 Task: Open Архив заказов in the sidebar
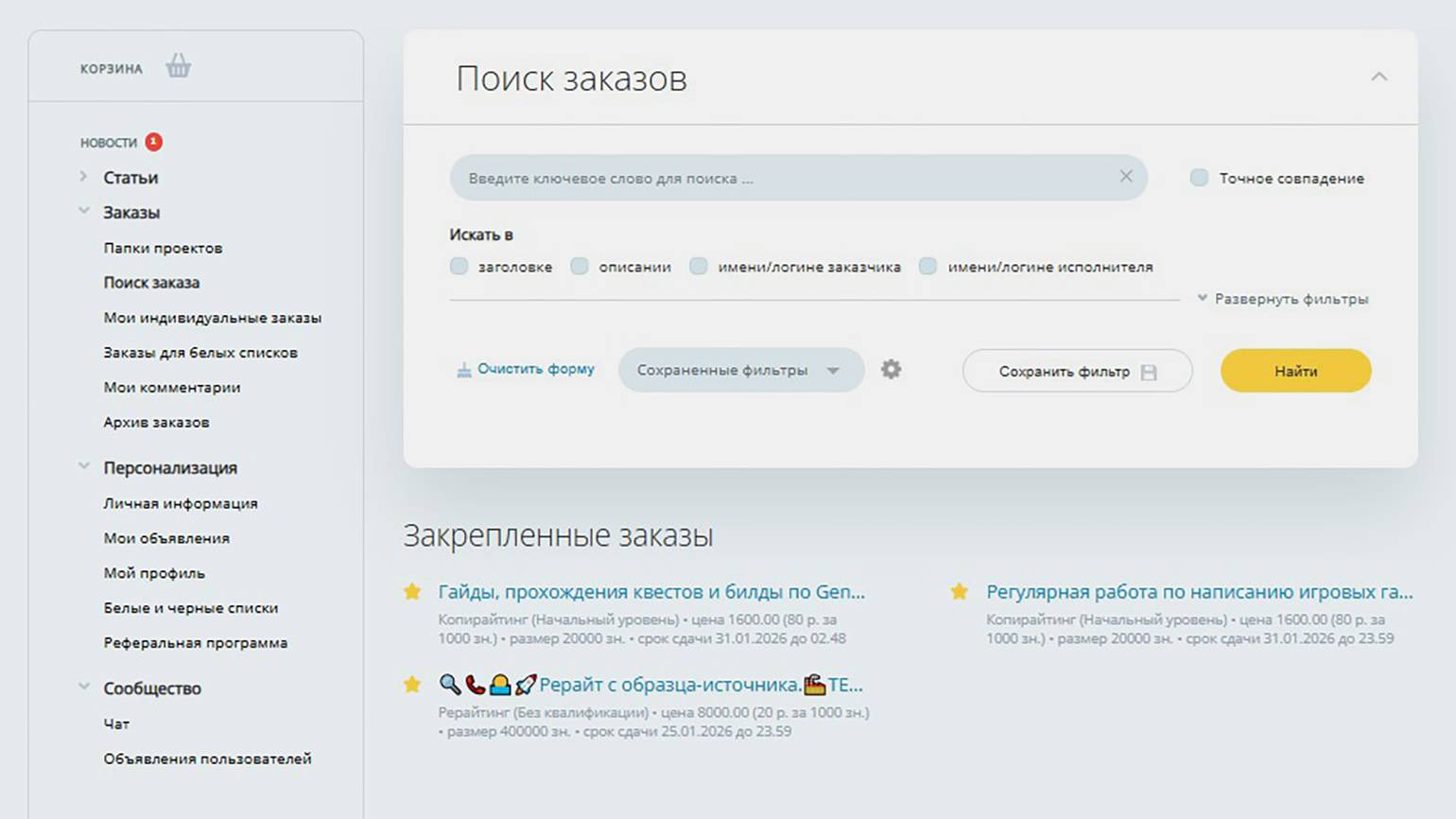tap(156, 422)
